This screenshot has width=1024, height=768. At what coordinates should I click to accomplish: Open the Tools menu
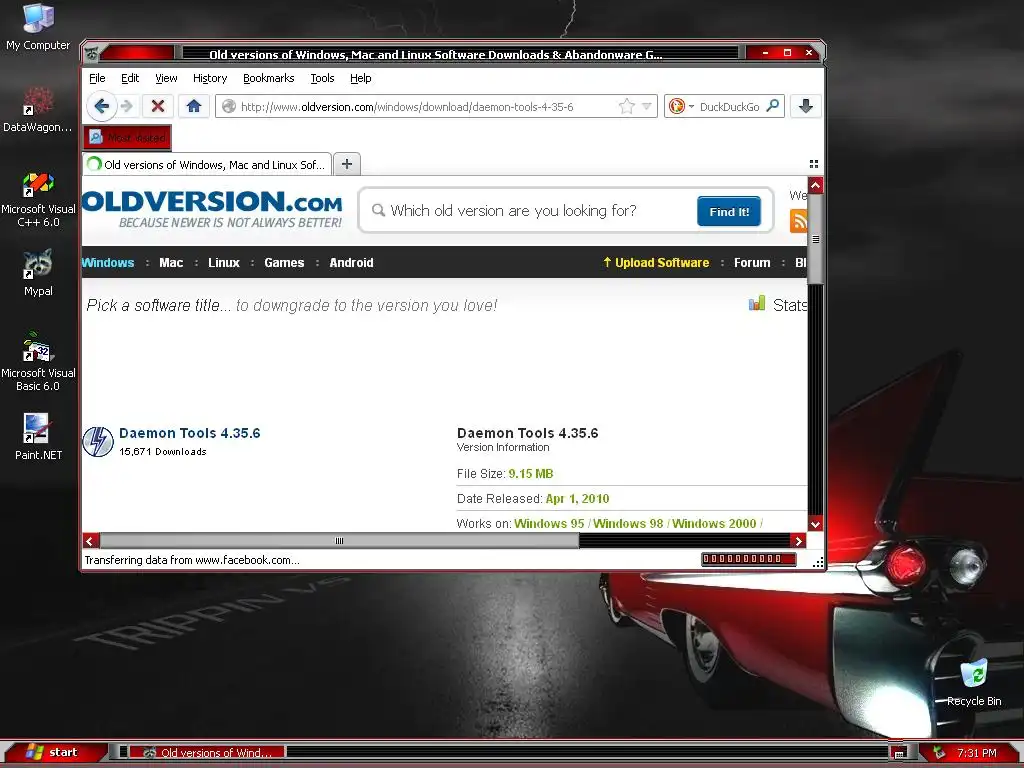pyautogui.click(x=322, y=78)
